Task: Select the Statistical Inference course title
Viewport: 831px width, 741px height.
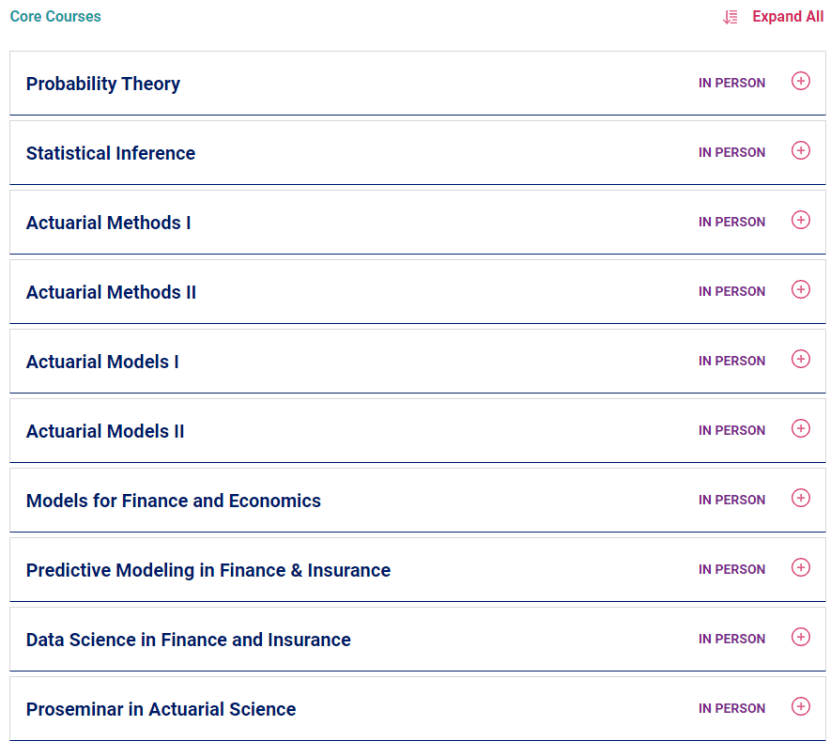Action: pyautogui.click(x=110, y=153)
